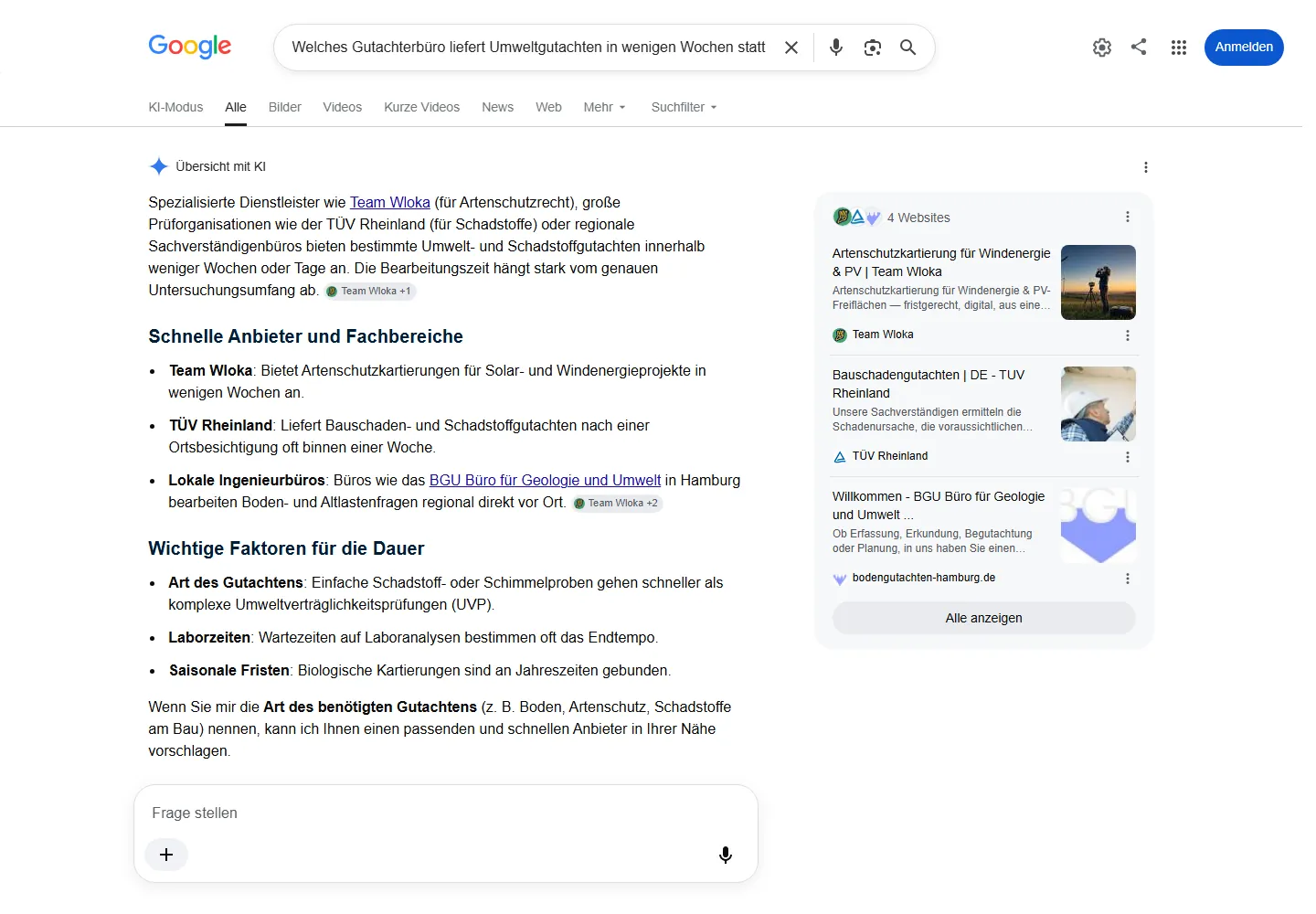
Task: Follow the Team Wloka link in the intro
Action: pyautogui.click(x=390, y=202)
